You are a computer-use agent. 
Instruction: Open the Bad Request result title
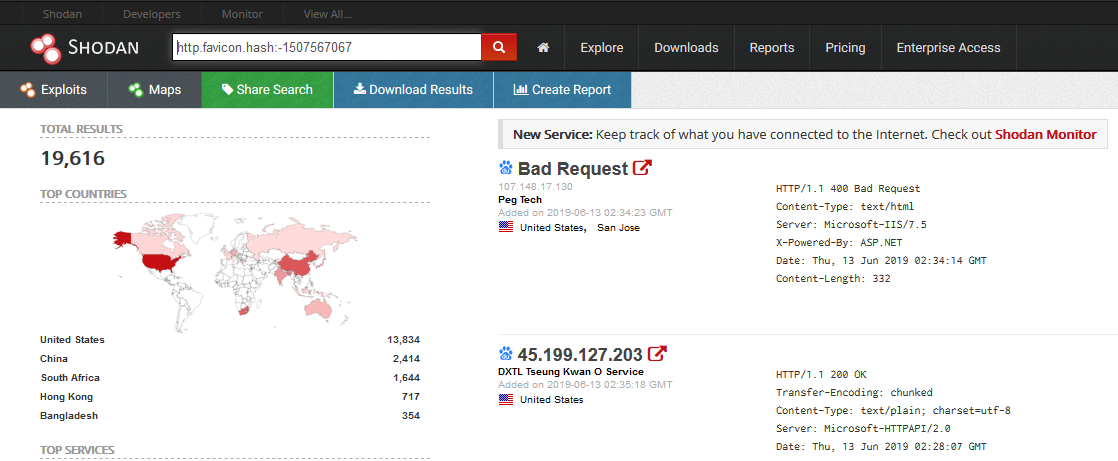point(573,169)
